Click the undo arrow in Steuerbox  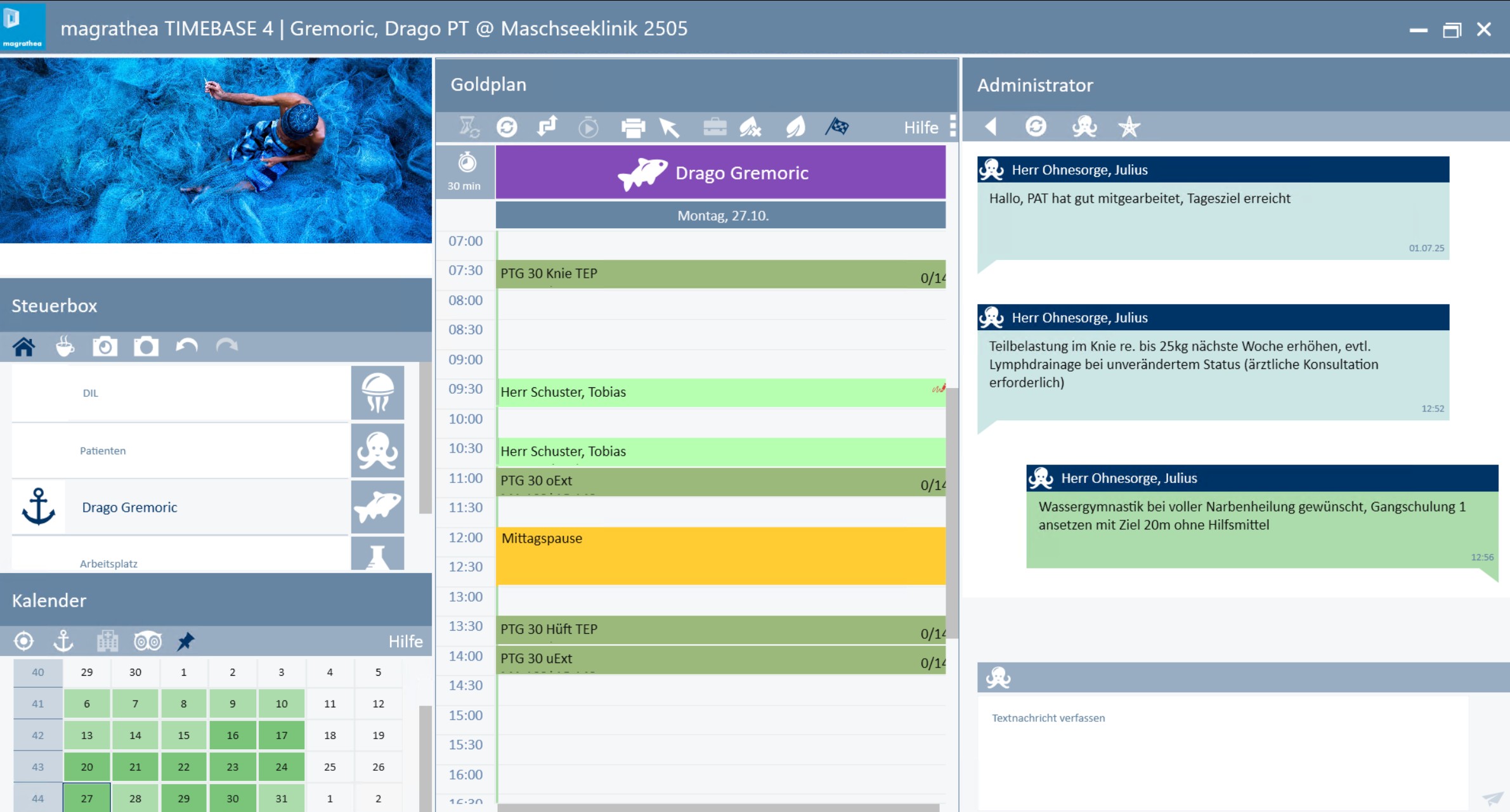[186, 346]
